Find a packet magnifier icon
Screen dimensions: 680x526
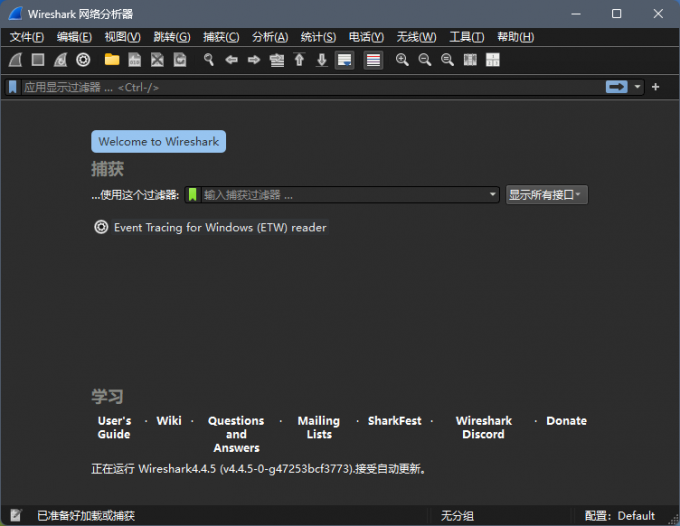(x=209, y=60)
